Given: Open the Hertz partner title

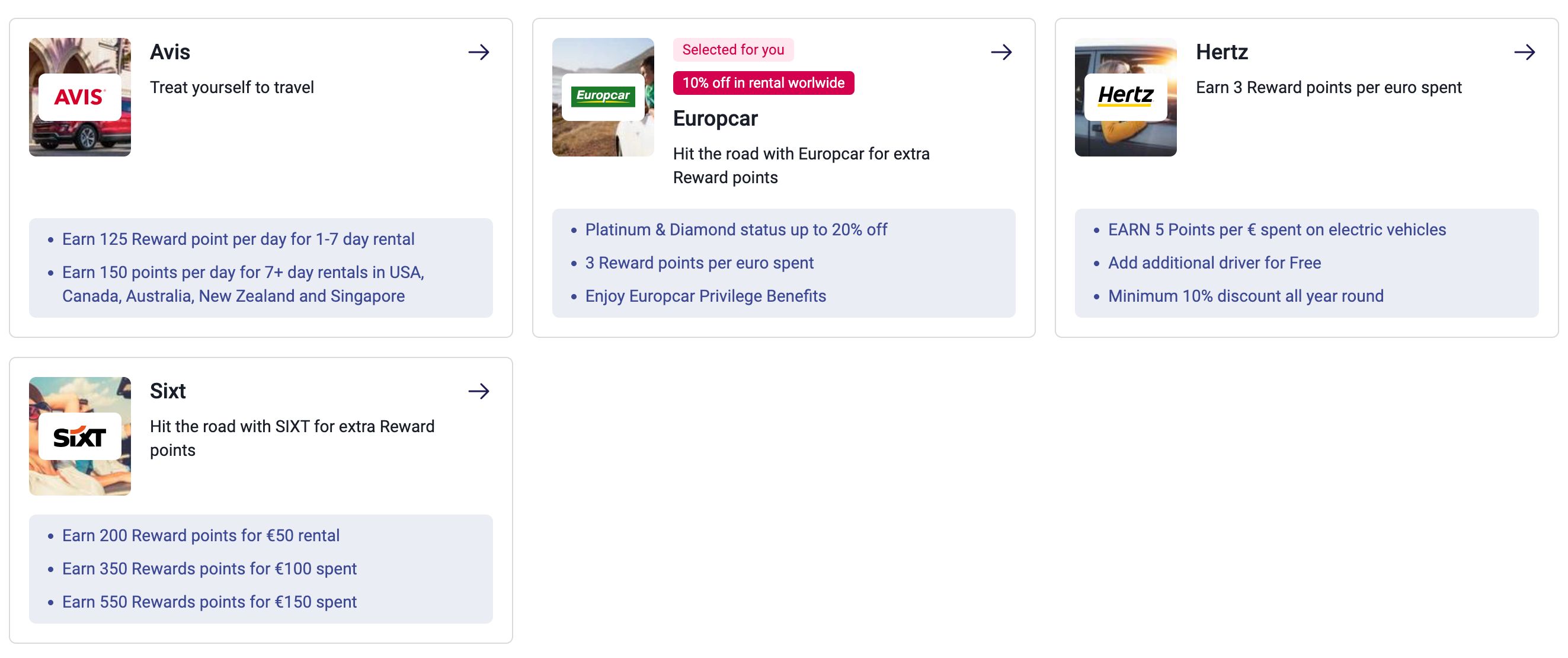Looking at the screenshot, I should (1221, 52).
